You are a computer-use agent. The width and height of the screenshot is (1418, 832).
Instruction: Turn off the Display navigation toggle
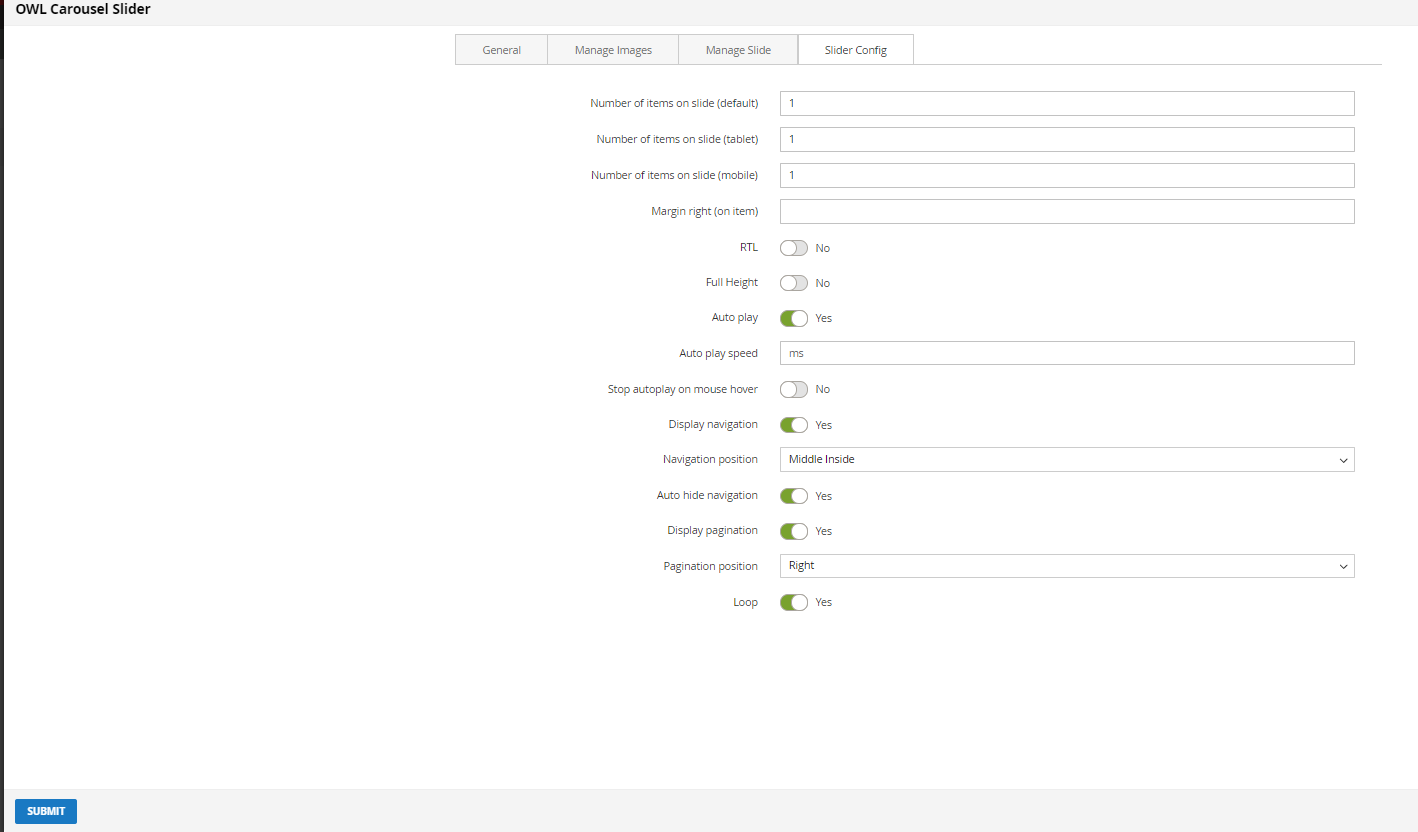(x=794, y=425)
